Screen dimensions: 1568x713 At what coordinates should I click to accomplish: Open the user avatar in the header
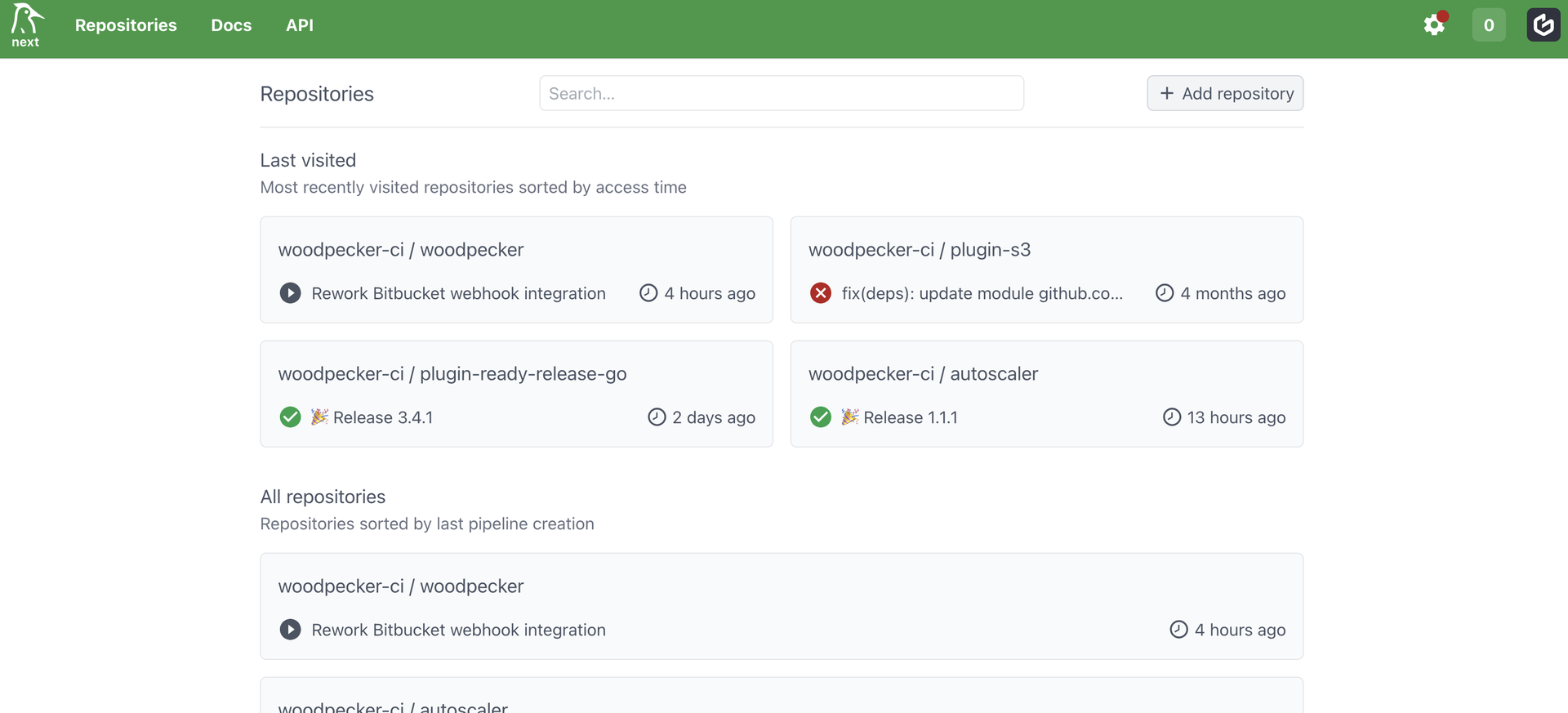pos(1543,25)
